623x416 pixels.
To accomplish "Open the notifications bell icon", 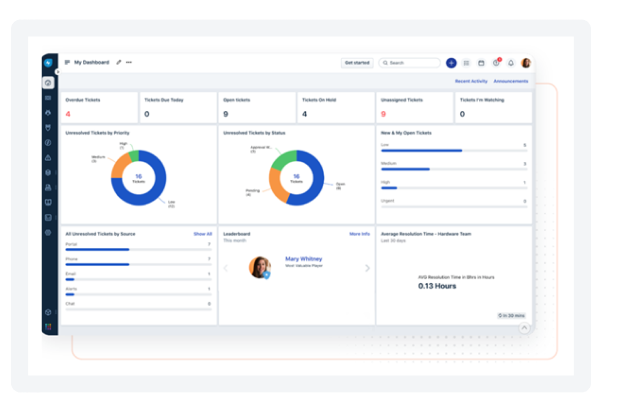I will (511, 62).
